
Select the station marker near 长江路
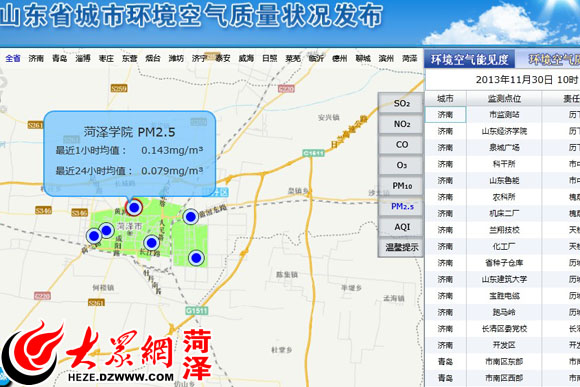coord(151,243)
